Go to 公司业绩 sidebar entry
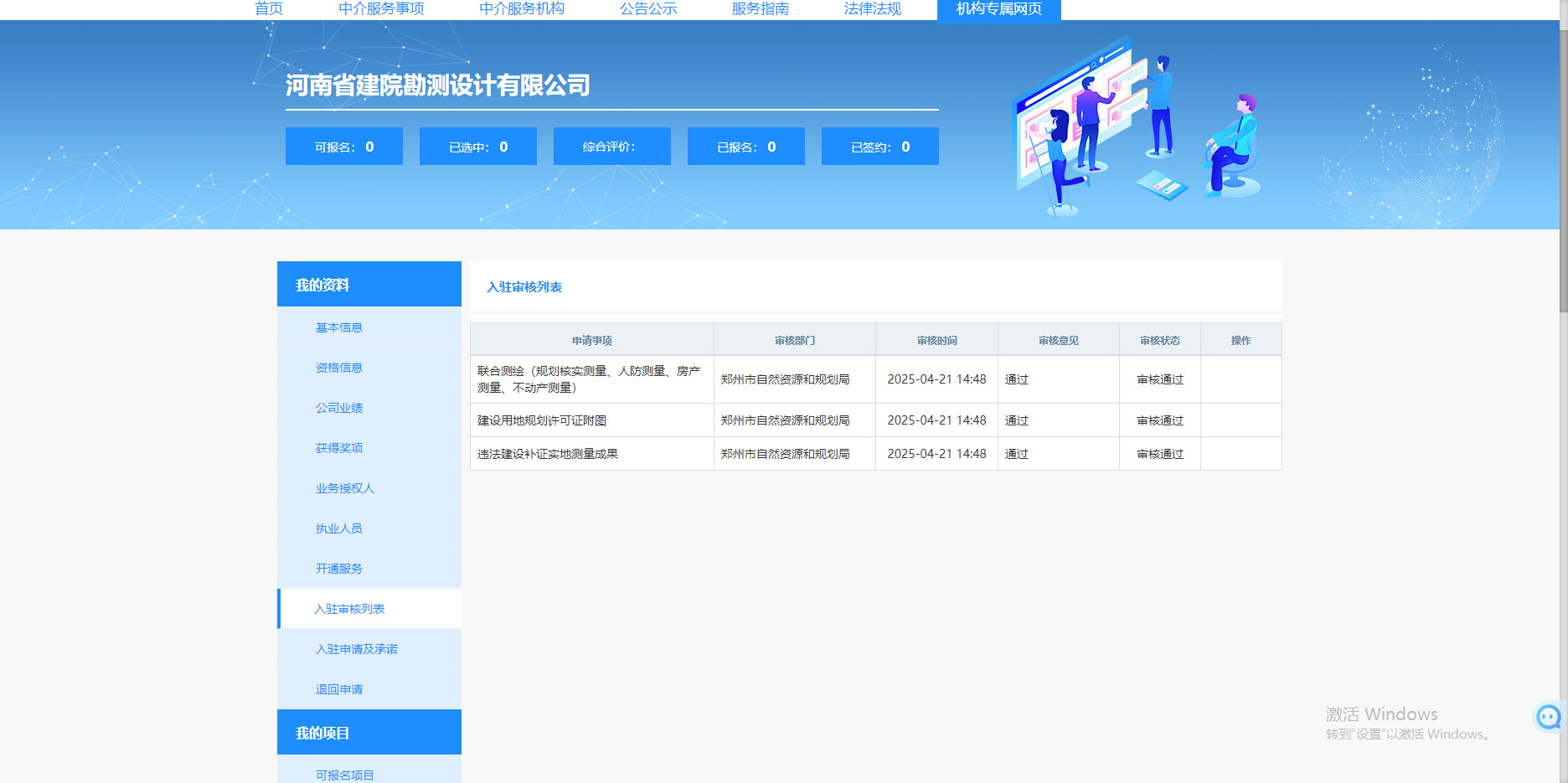This screenshot has height=783, width=1568. click(339, 408)
